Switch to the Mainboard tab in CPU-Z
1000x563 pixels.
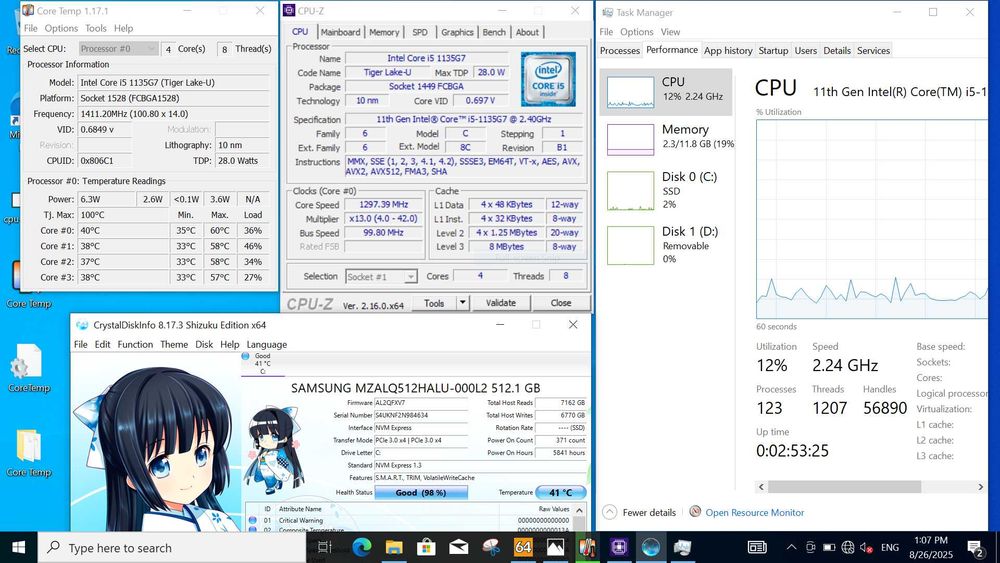click(x=341, y=33)
